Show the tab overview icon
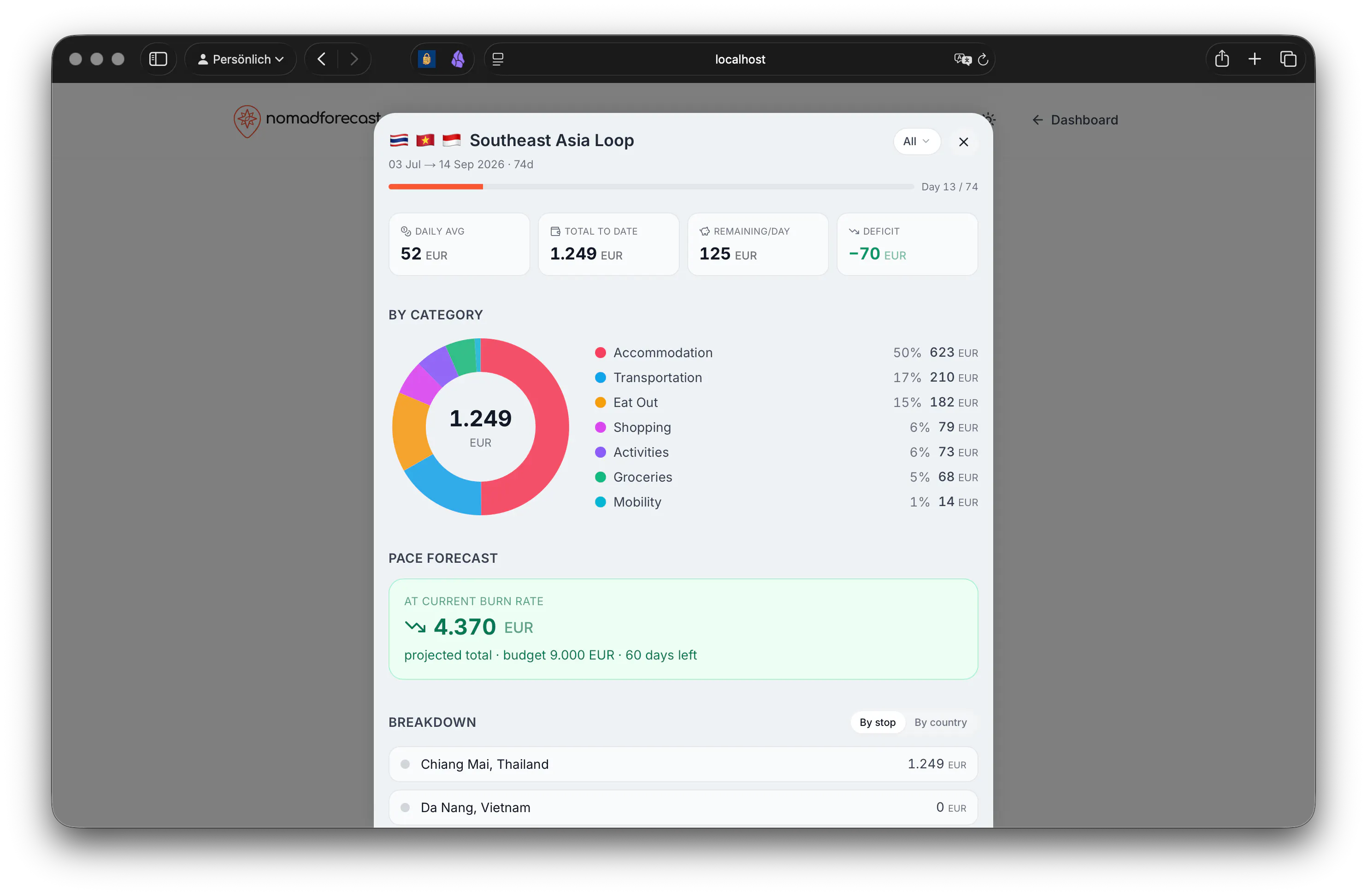Viewport: 1367px width, 896px height. [1288, 59]
